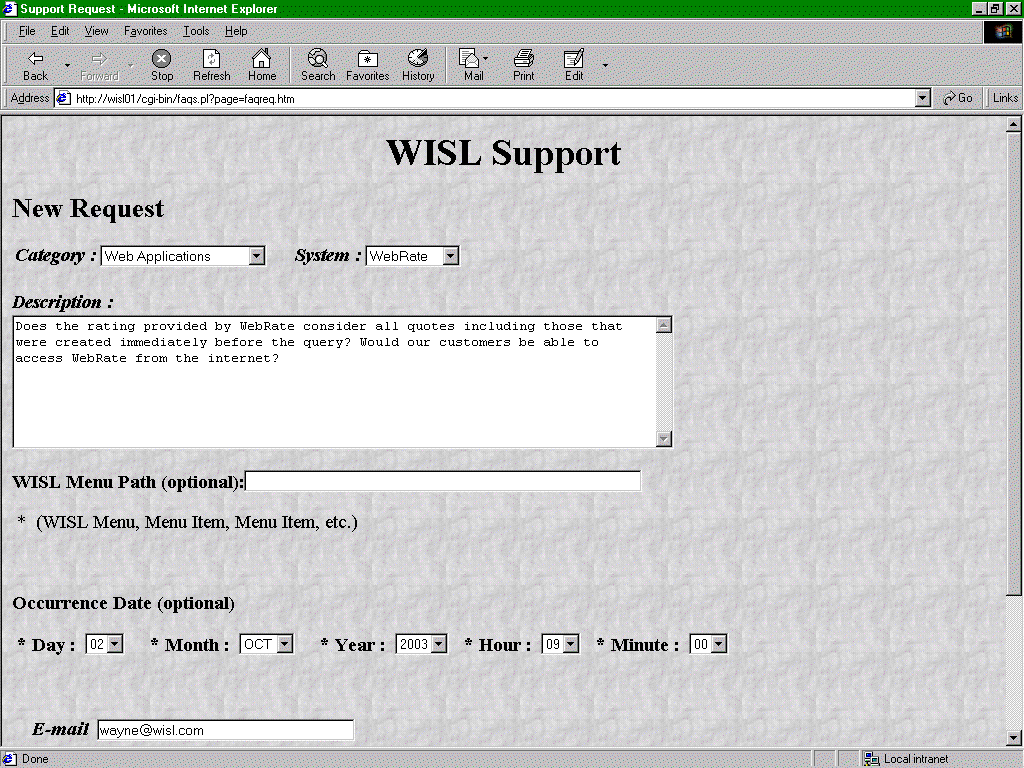Click the Favorites toolbar icon
The image size is (1024, 768).
click(367, 63)
